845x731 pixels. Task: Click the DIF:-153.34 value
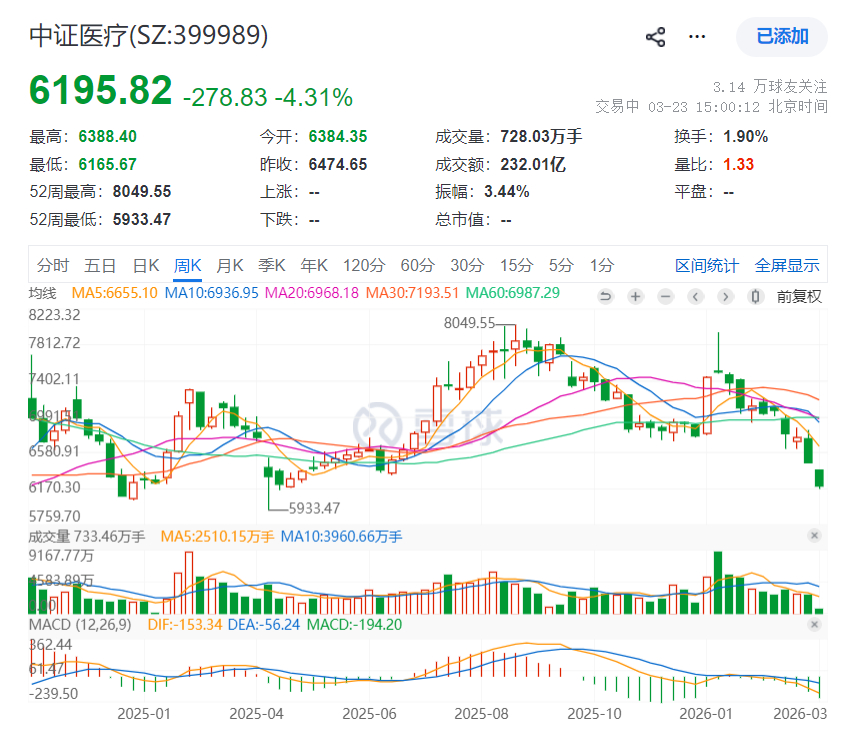pyautogui.click(x=185, y=625)
